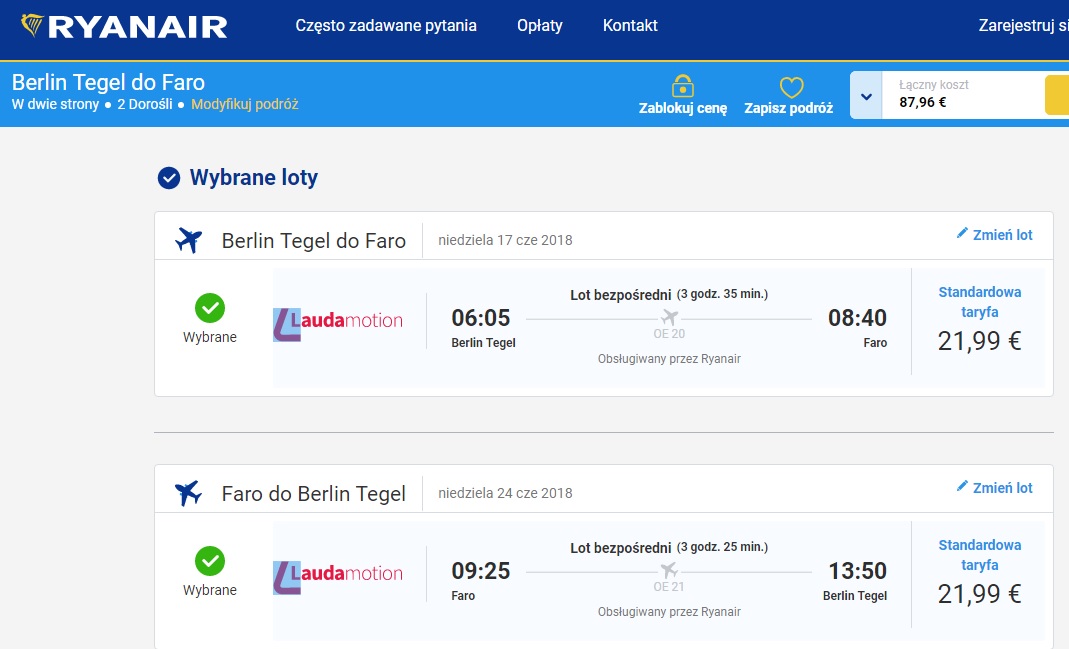Open the Opłaty menu item
Screen dimensions: 1069x649
(x=540, y=25)
